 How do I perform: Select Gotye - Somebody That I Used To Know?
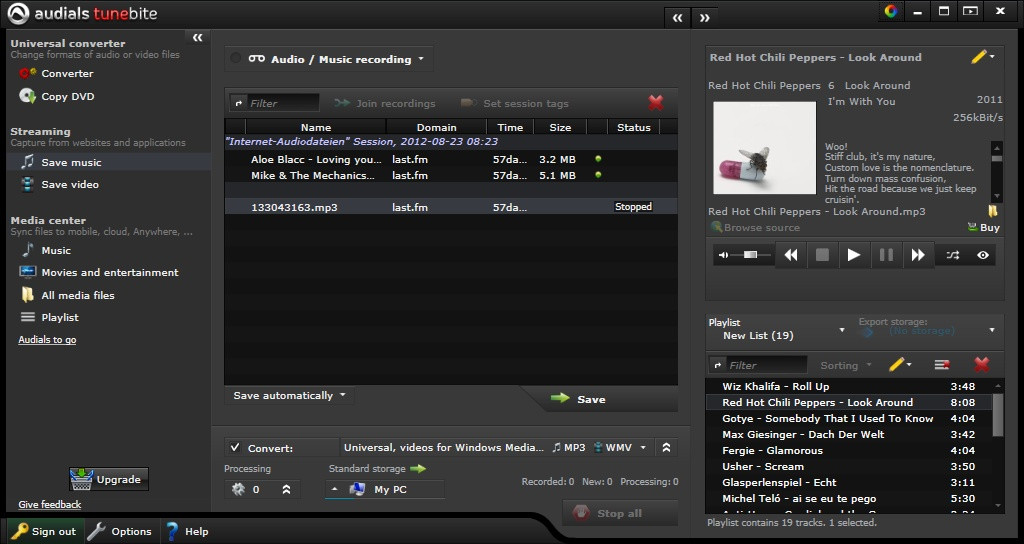tap(850, 419)
